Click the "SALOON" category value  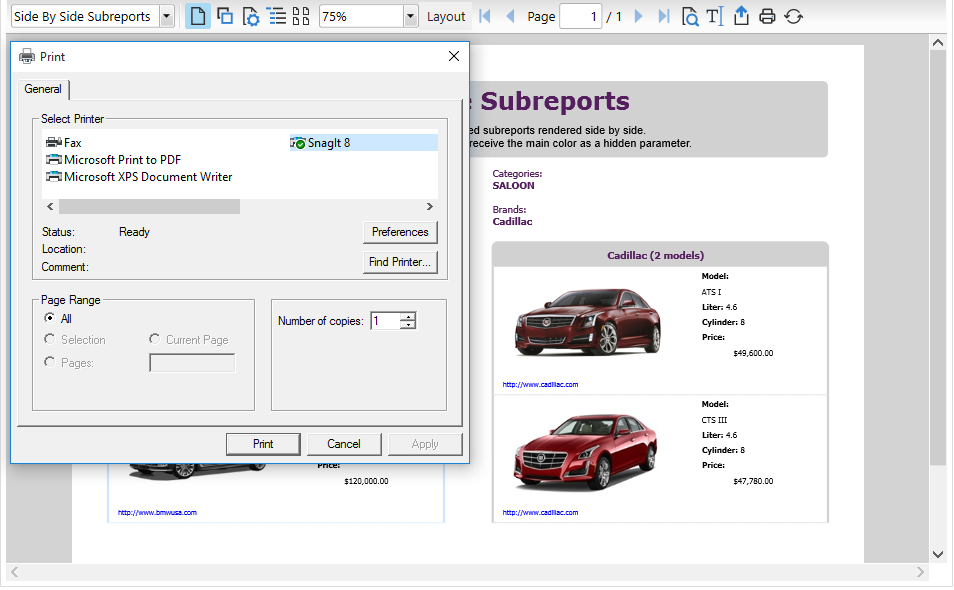514,186
